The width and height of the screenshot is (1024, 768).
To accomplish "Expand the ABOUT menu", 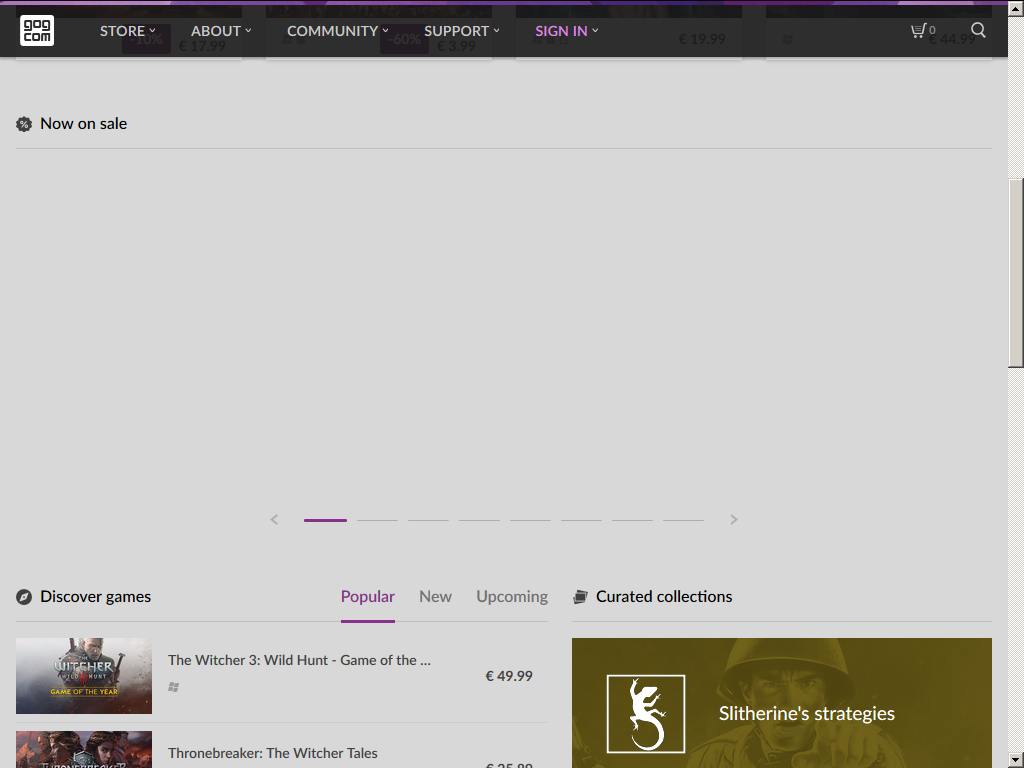I will point(221,31).
